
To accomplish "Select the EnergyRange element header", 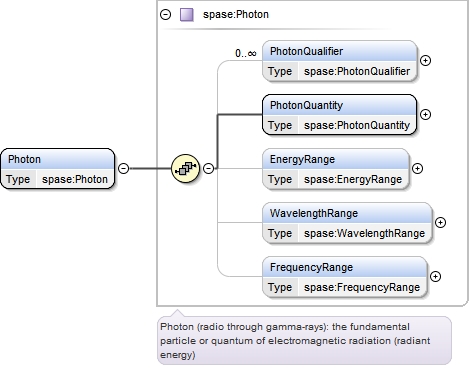I will [x=336, y=159].
